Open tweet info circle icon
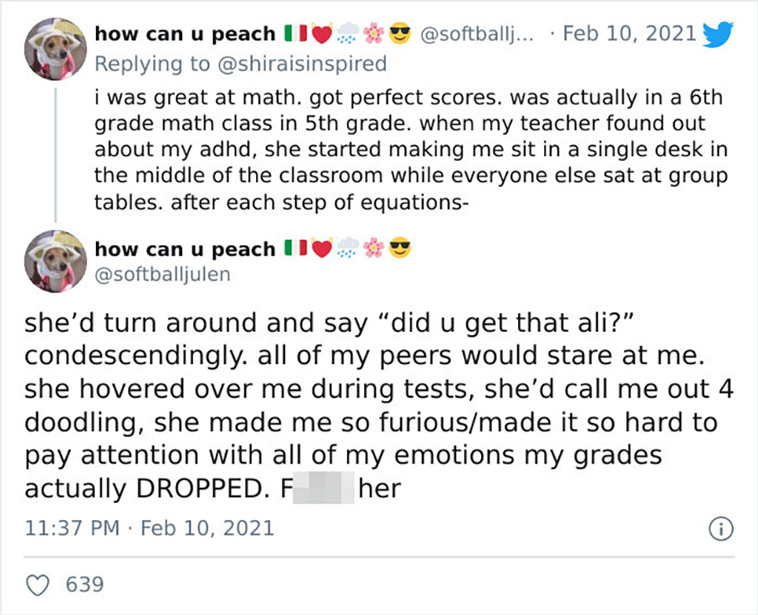This screenshot has width=758, height=615. coord(721,528)
